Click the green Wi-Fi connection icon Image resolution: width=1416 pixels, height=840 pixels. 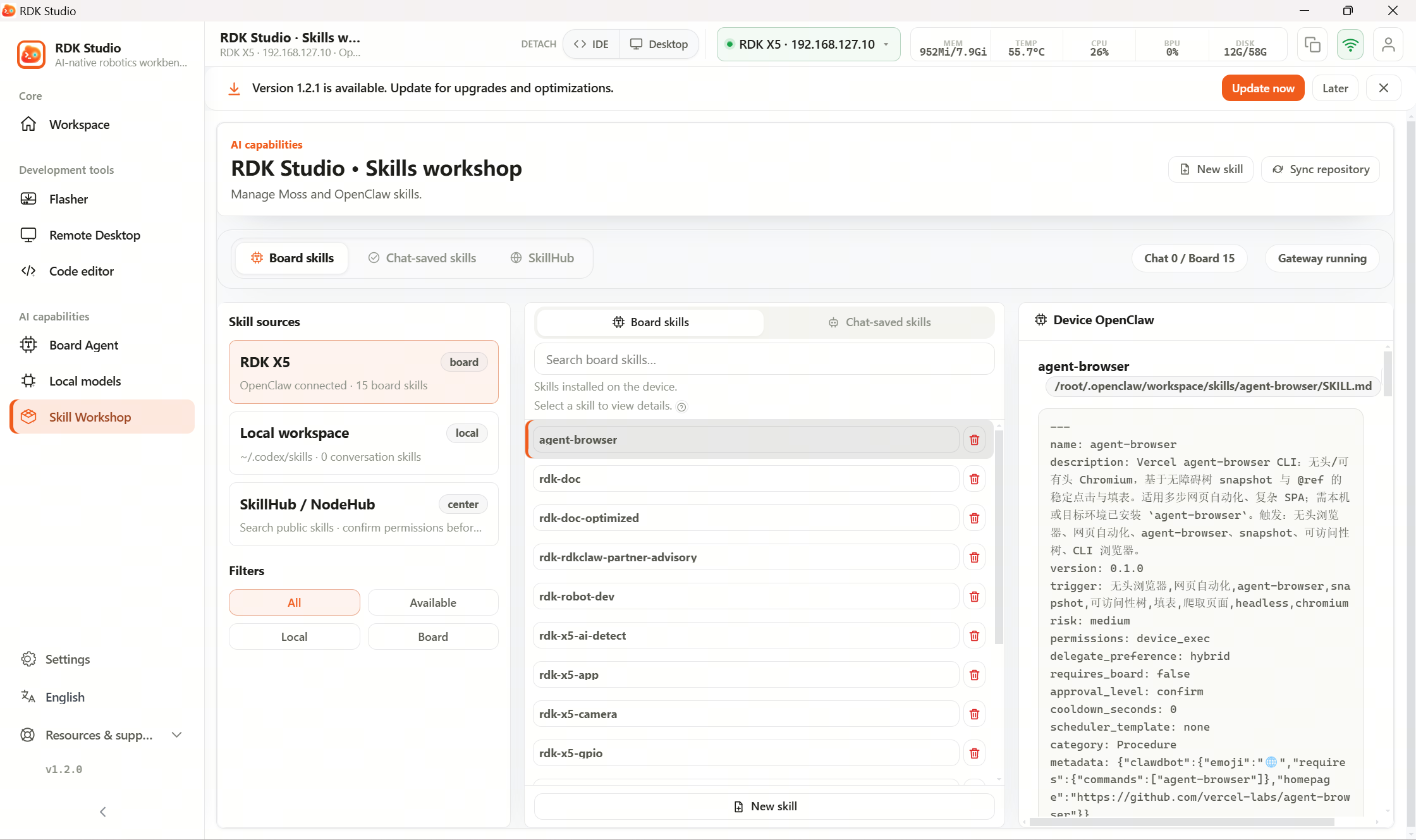(x=1350, y=44)
